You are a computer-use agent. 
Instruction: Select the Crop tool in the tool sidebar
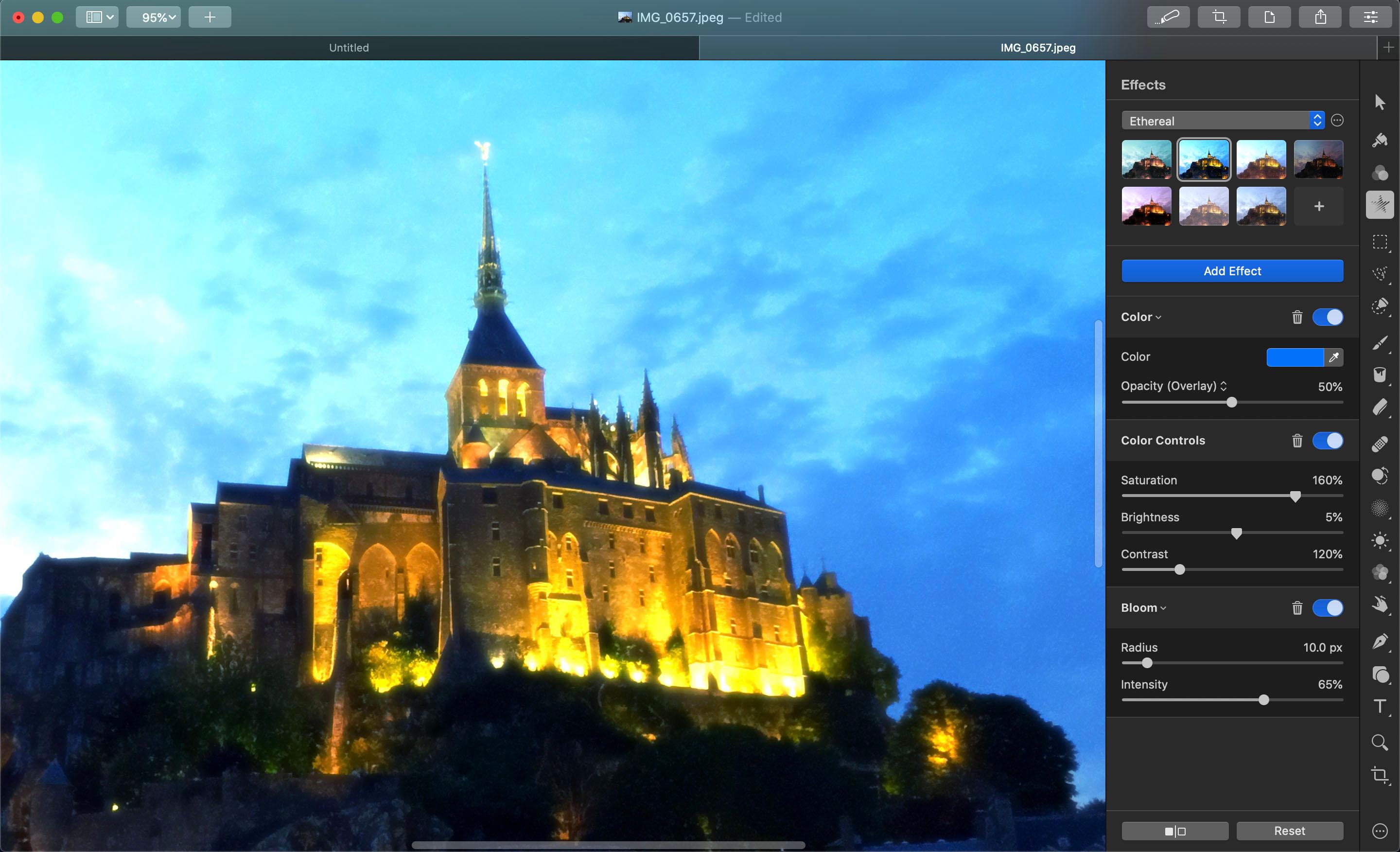click(x=1380, y=775)
